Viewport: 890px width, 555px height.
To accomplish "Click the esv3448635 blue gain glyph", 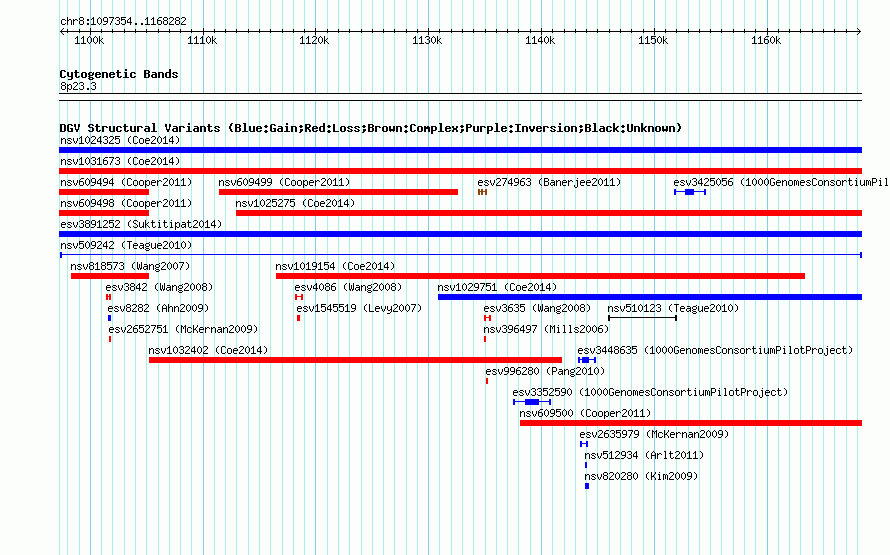I will tap(587, 360).
